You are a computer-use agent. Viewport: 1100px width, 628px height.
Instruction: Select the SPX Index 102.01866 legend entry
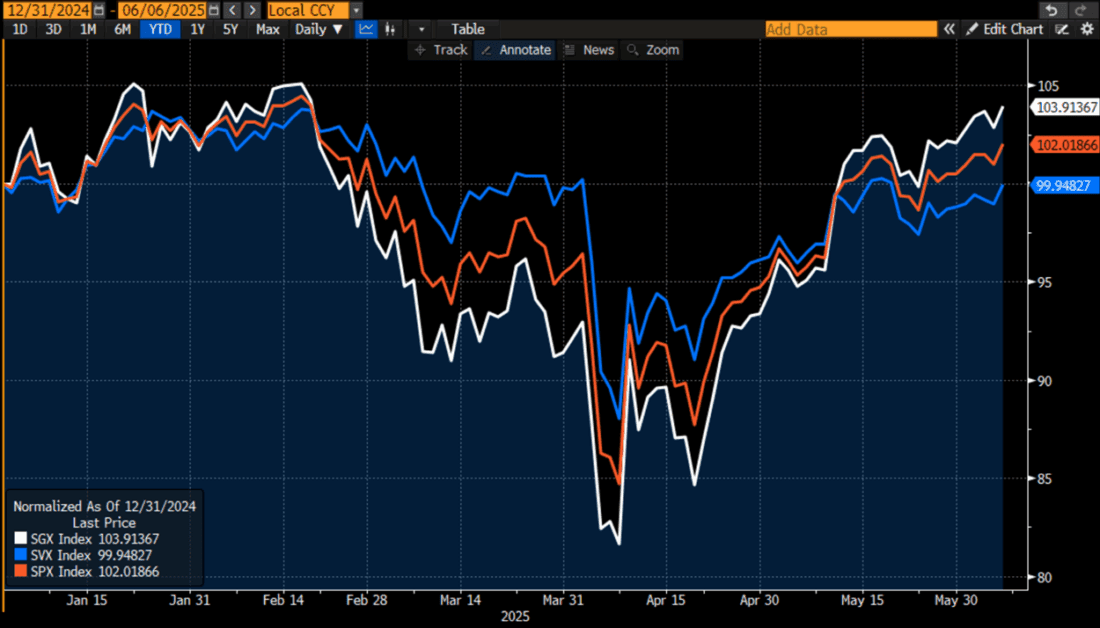coord(87,571)
